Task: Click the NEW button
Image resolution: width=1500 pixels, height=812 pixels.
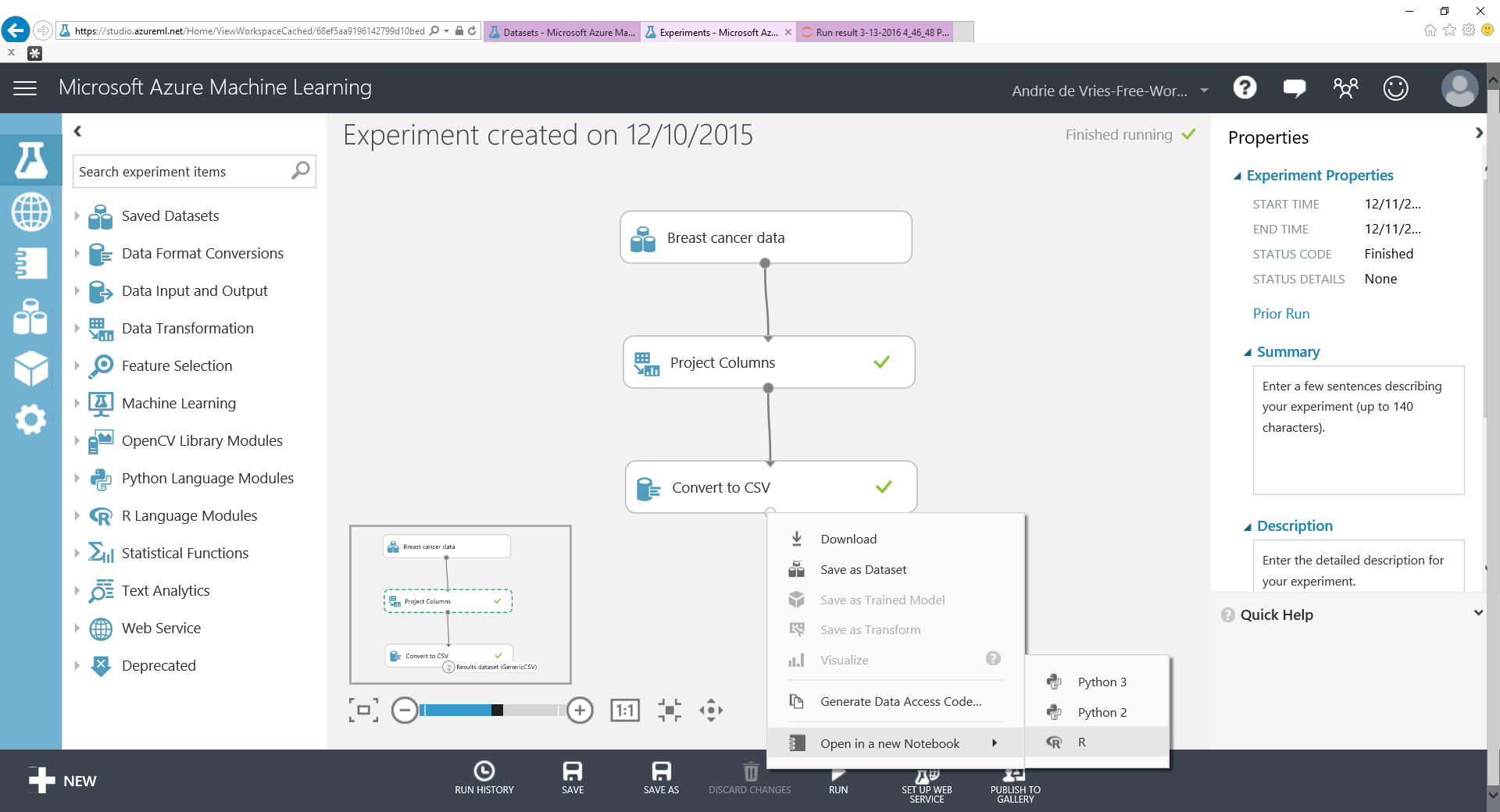Action: [62, 780]
